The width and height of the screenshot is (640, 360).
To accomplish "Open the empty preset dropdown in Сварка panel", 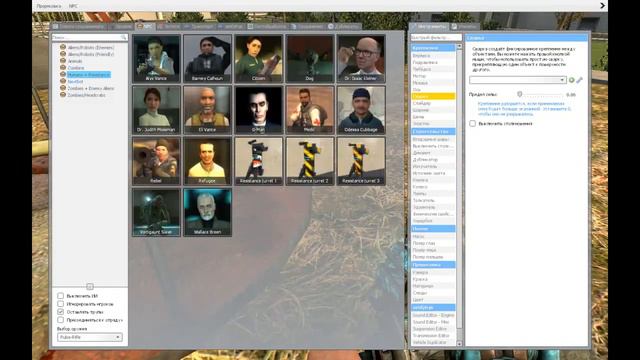I will pos(518,80).
